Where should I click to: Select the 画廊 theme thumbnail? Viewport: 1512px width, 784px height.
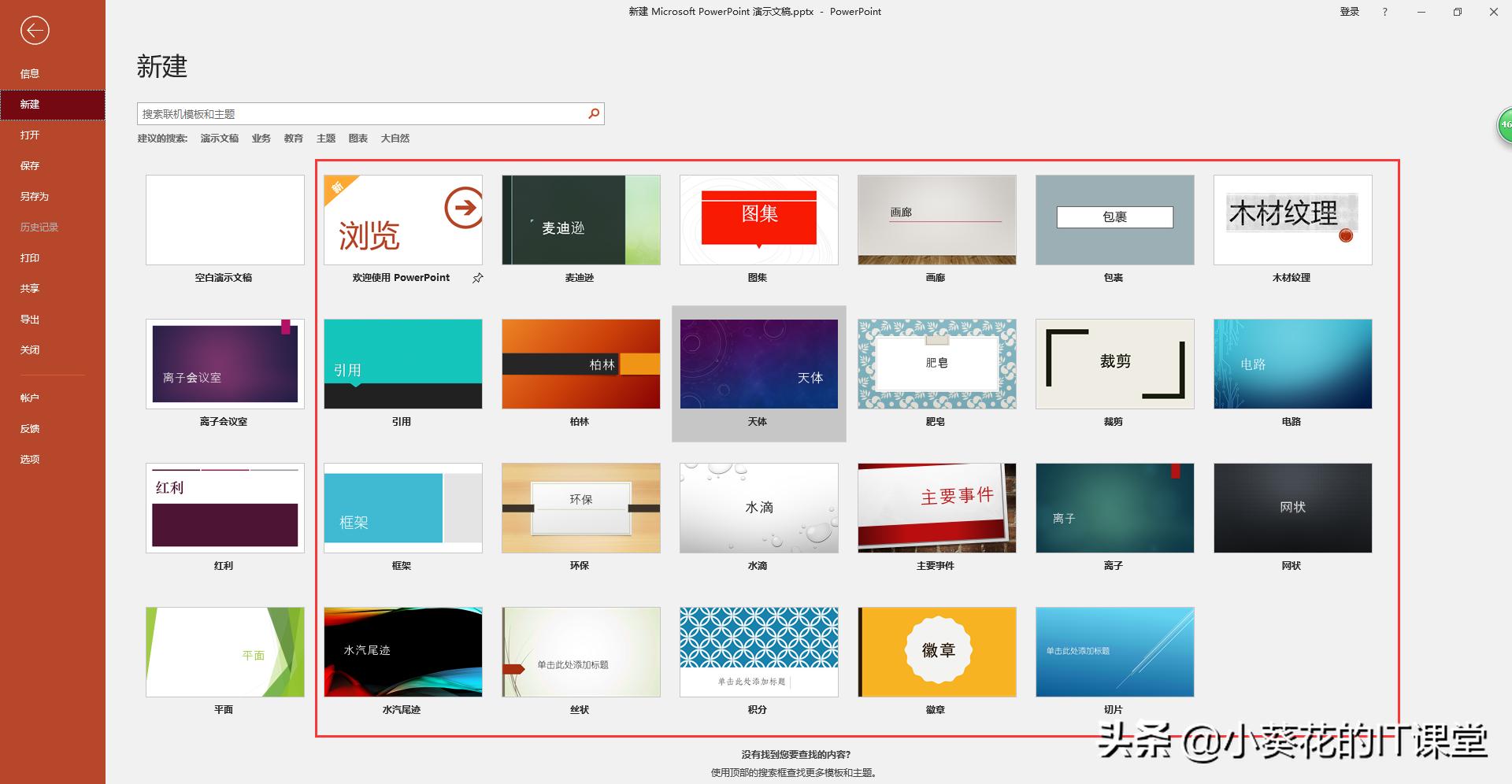937,220
